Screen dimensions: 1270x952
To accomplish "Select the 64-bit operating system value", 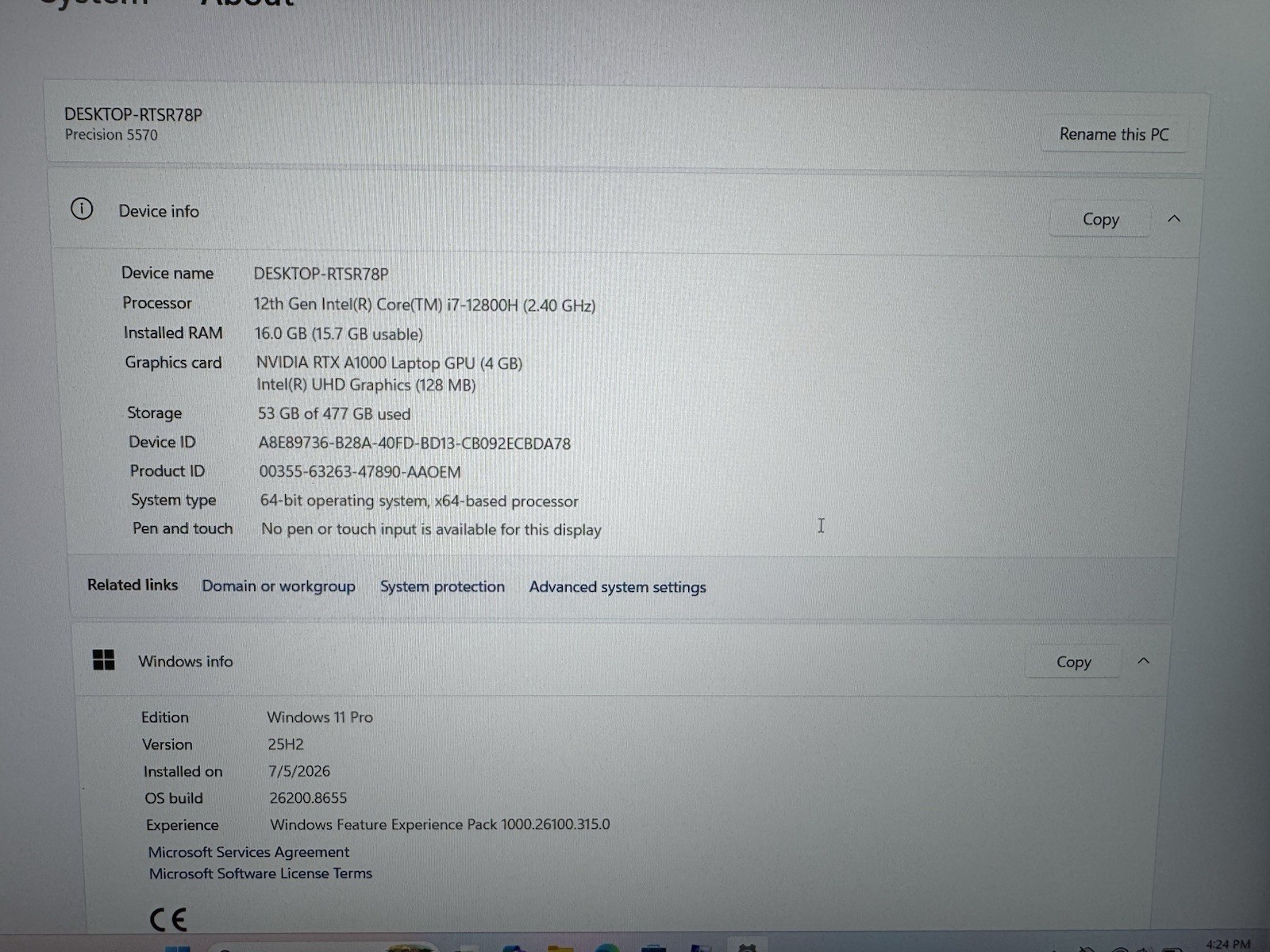I will click(x=419, y=501).
